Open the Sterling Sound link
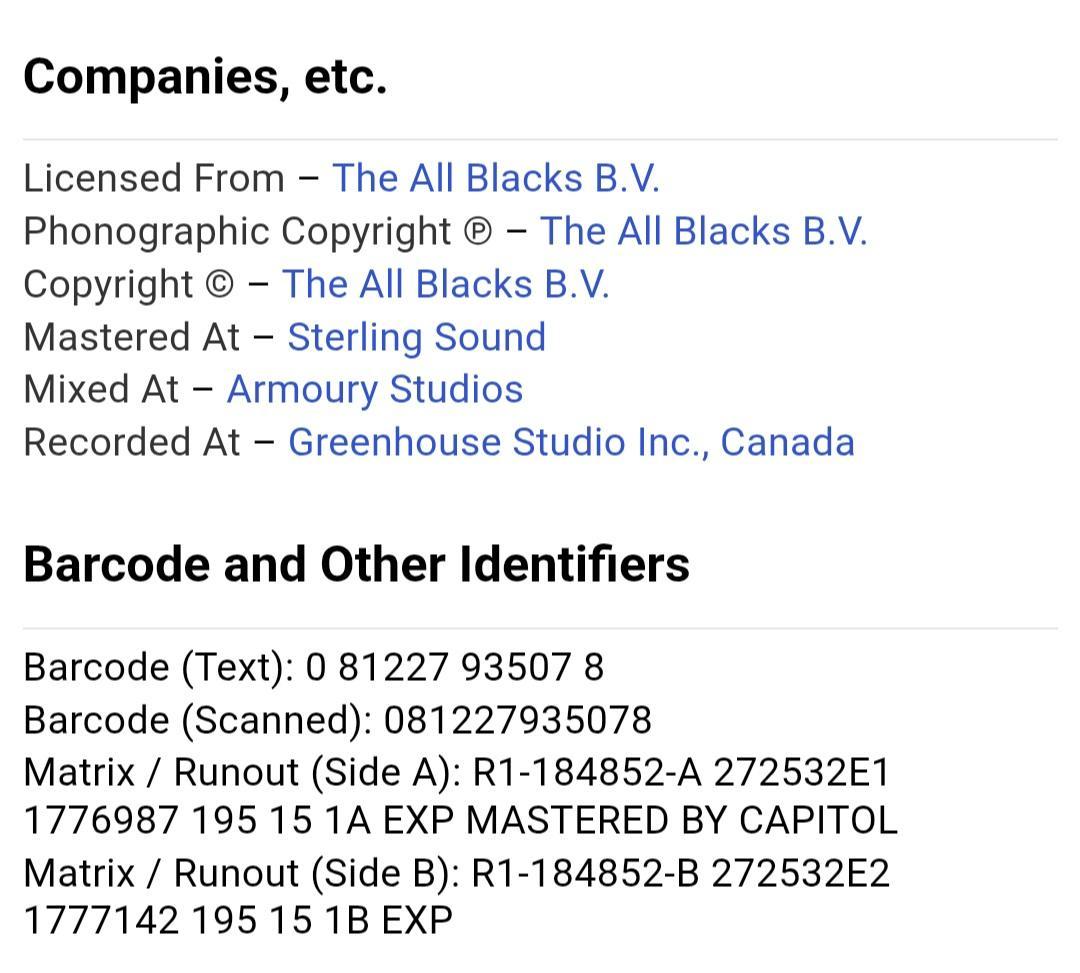 (x=417, y=337)
